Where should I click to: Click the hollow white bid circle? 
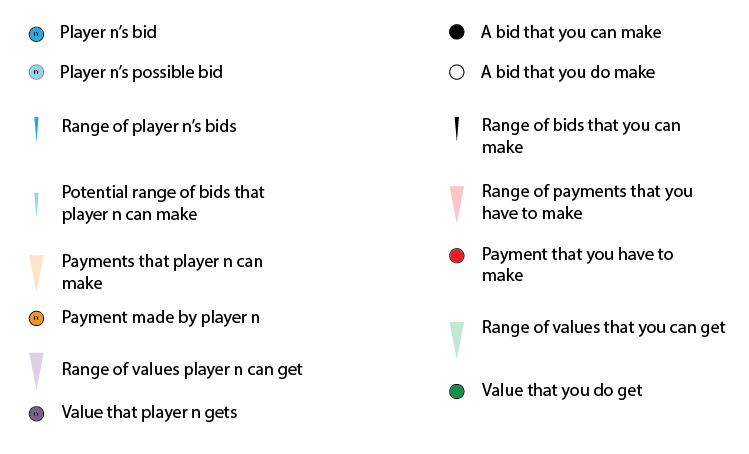click(457, 72)
